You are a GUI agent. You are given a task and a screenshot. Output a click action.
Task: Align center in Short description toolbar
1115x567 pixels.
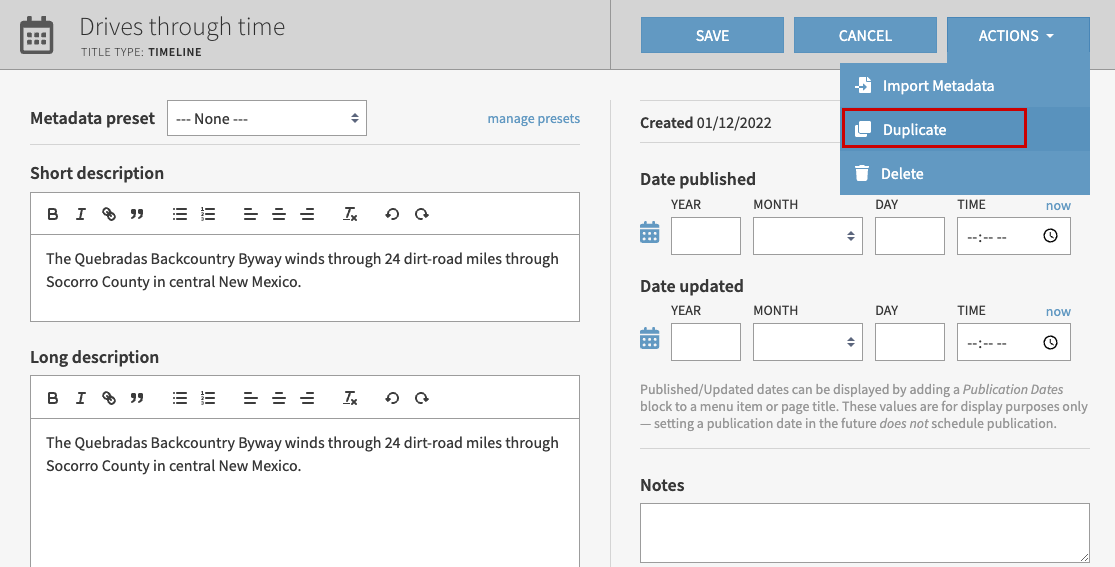tap(279, 214)
